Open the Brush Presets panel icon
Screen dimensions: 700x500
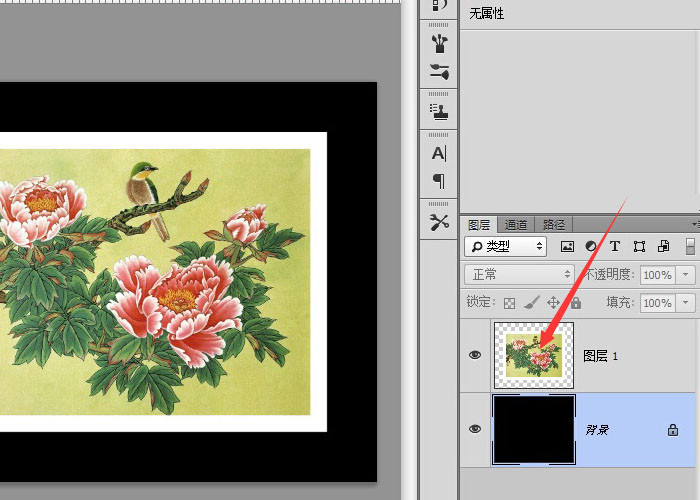(439, 71)
